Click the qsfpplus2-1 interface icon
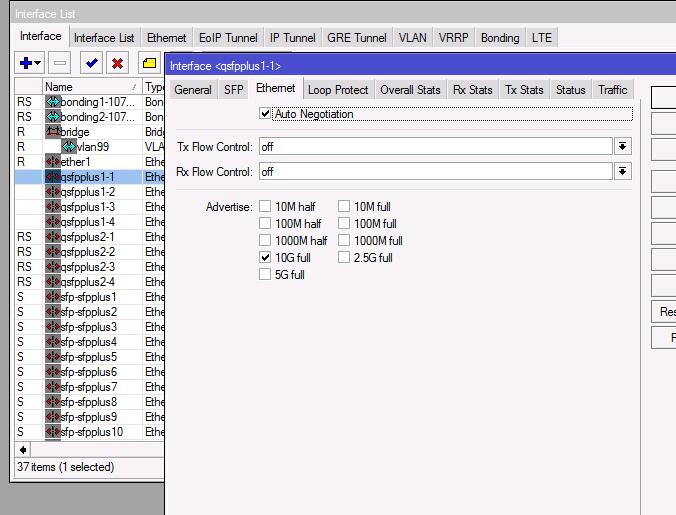Screen dimensions: 676x515 pos(53,237)
